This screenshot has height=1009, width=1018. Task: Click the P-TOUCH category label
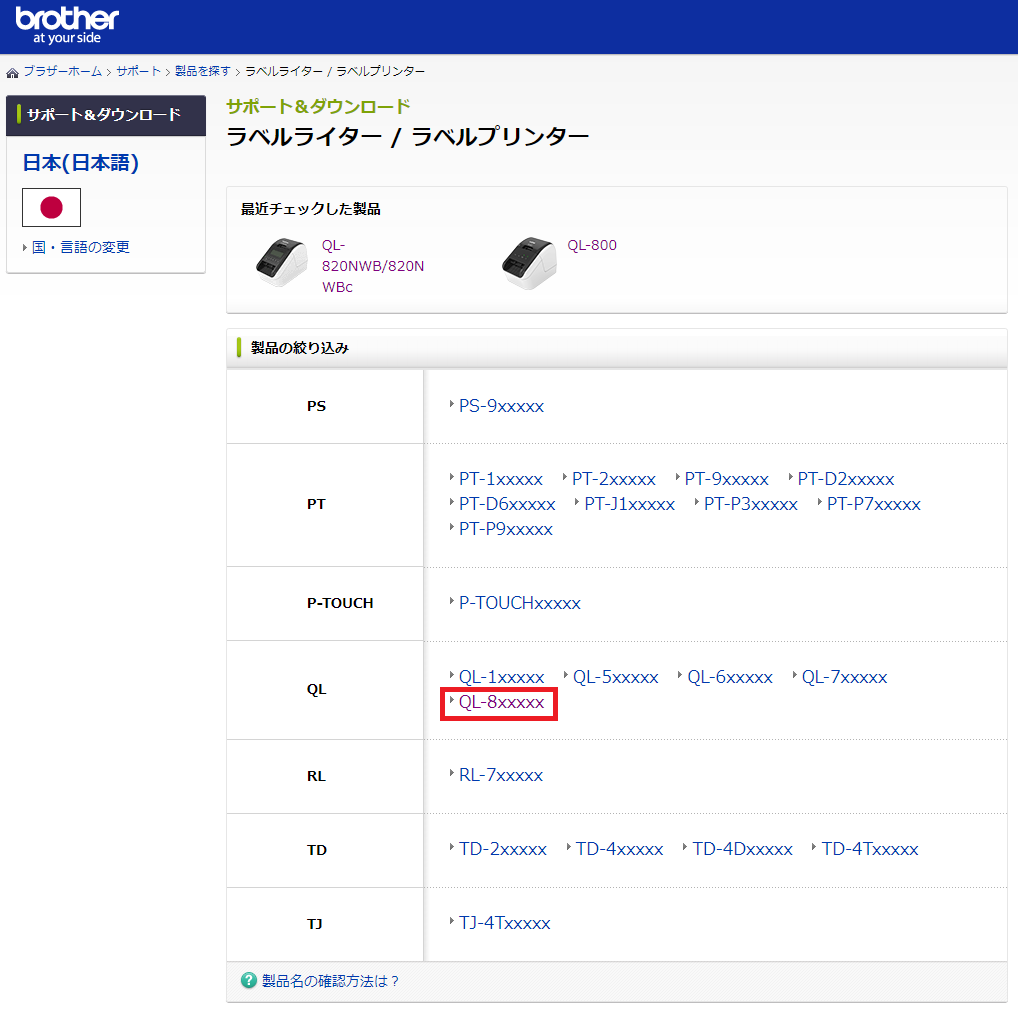[340, 603]
